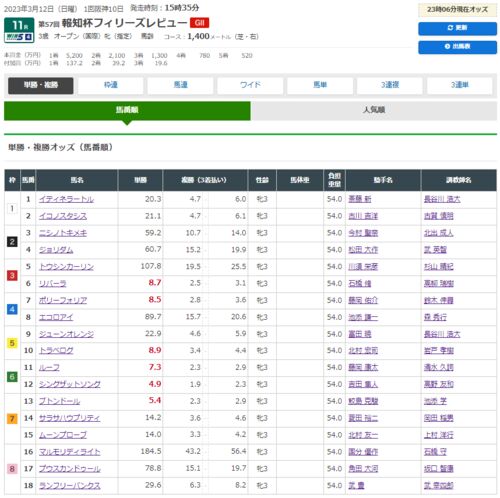
Task: Open jockey 松田 大作 link
Action: coord(363,250)
